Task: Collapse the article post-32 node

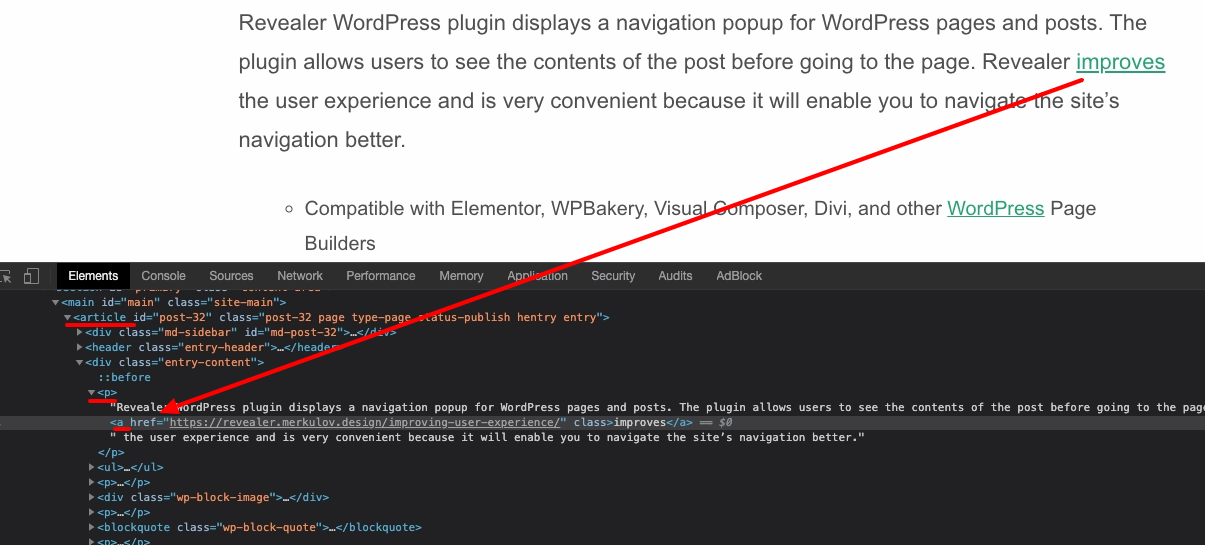Action: [68, 317]
